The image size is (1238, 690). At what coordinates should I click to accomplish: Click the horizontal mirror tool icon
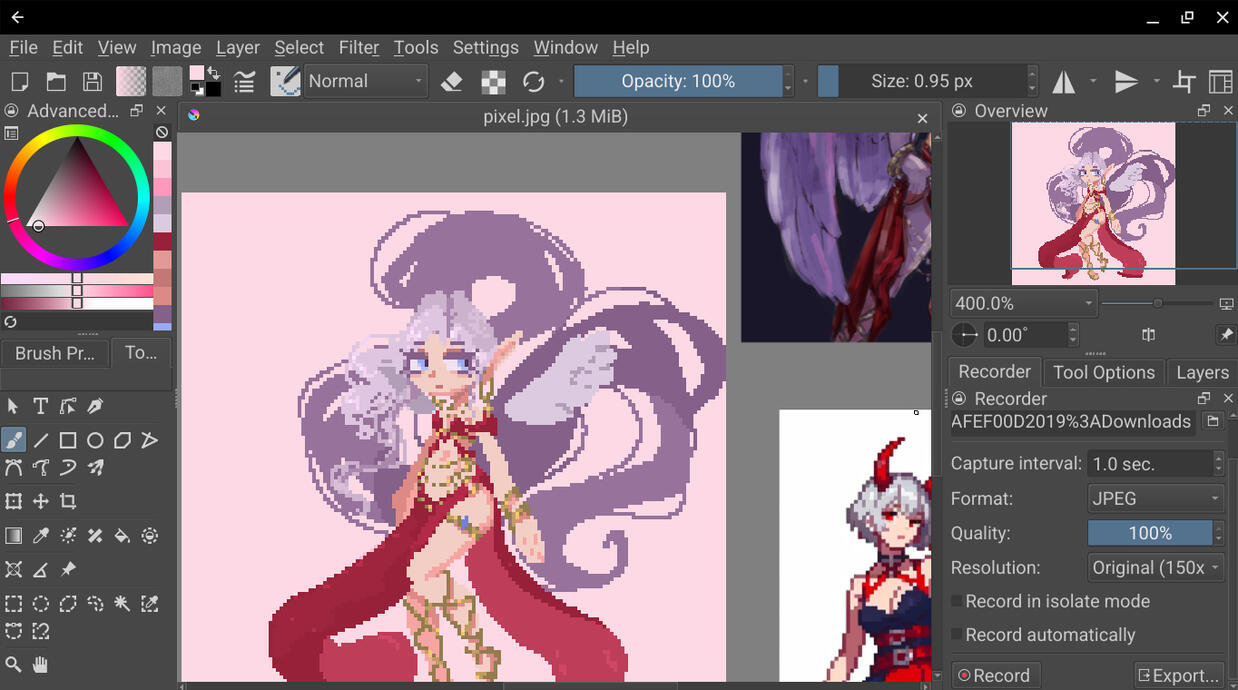[x=1064, y=82]
